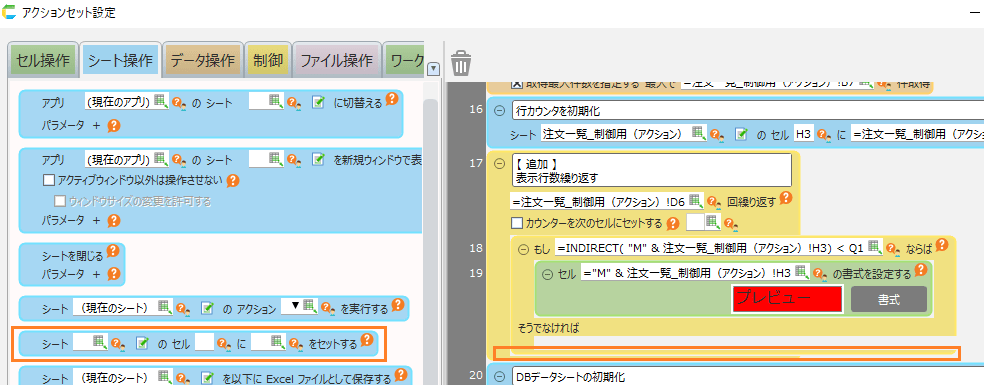
Task: Open the ファイル操作 tab
Action: coord(336,60)
